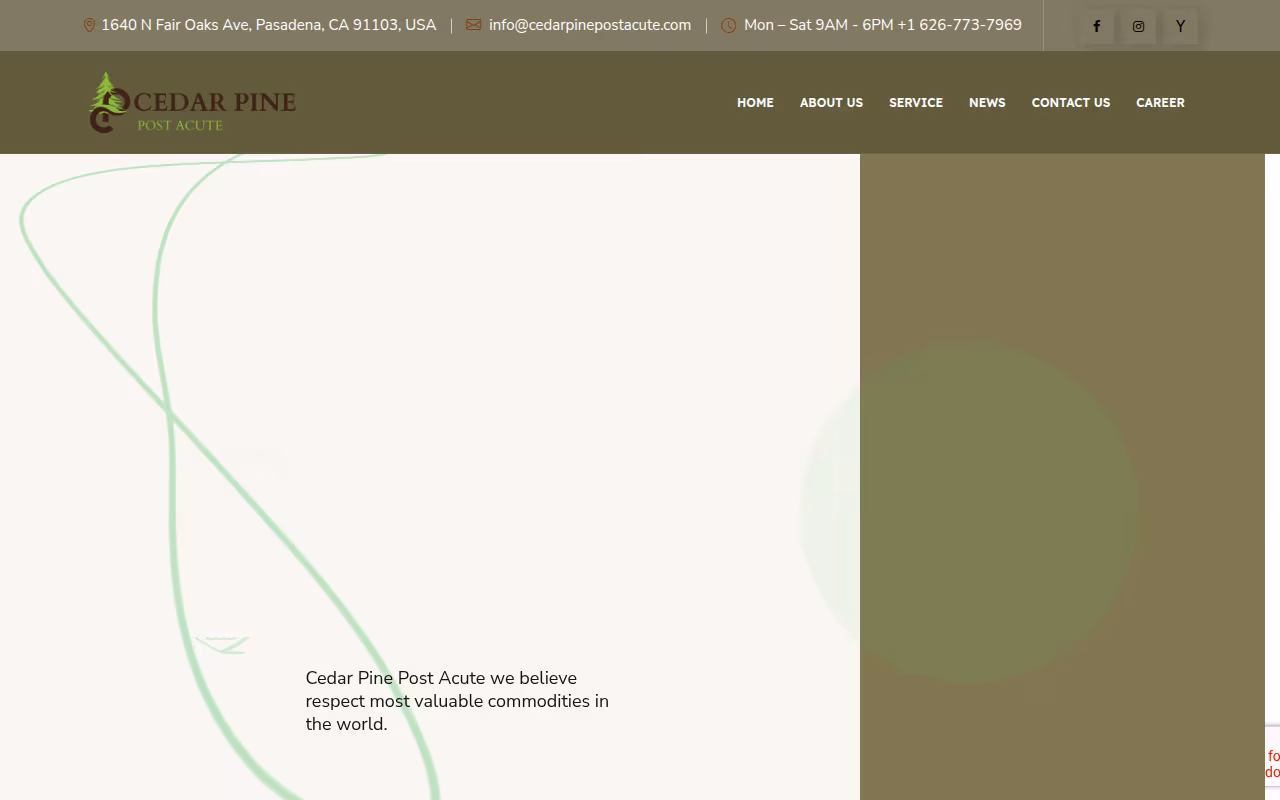Click the 'we believe respect' paragraph
The height and width of the screenshot is (800, 1280).
(457, 701)
